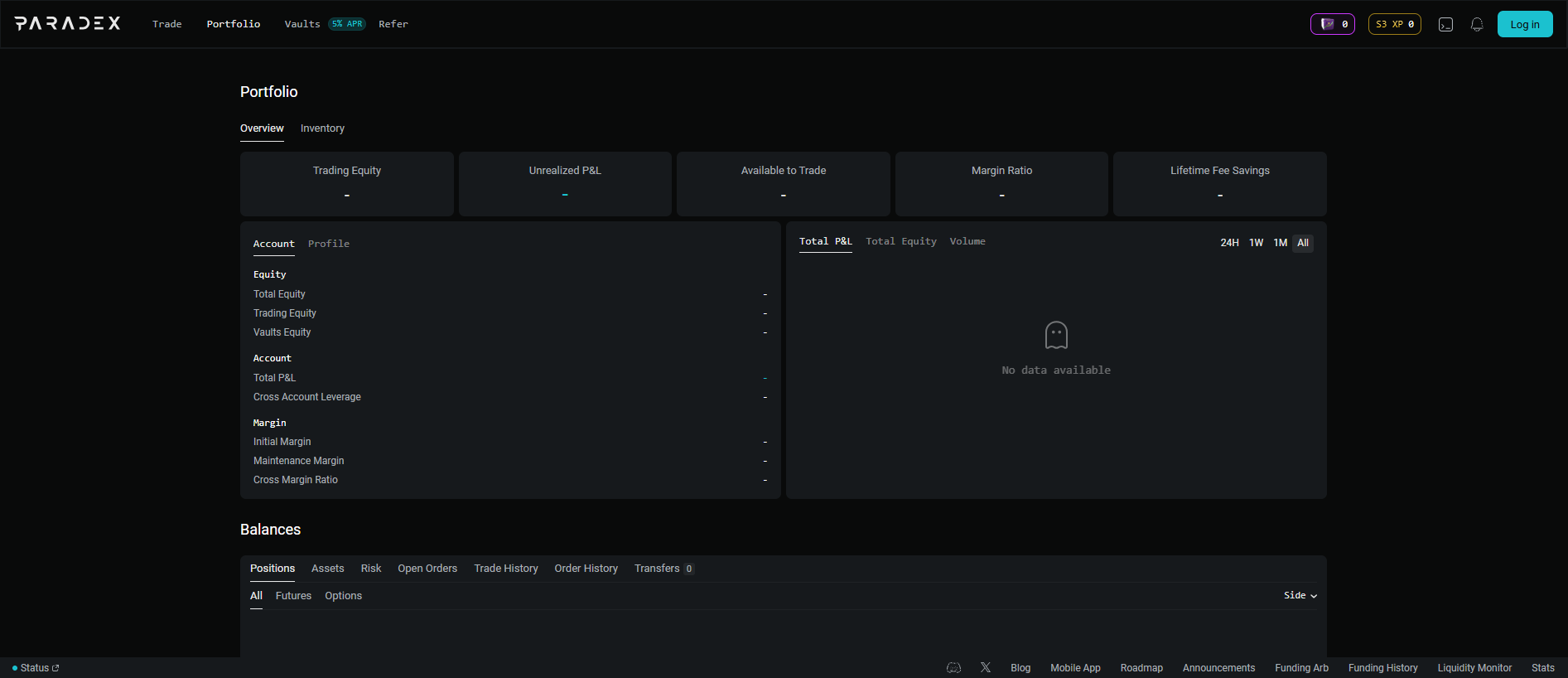Open the X social icon in footer
The image size is (1568, 678).
[x=986, y=667]
